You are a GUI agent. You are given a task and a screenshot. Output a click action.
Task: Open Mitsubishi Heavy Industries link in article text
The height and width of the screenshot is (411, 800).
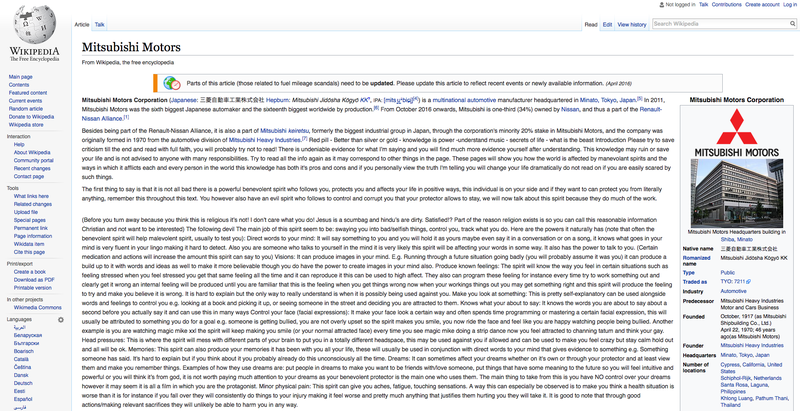click(x=265, y=140)
